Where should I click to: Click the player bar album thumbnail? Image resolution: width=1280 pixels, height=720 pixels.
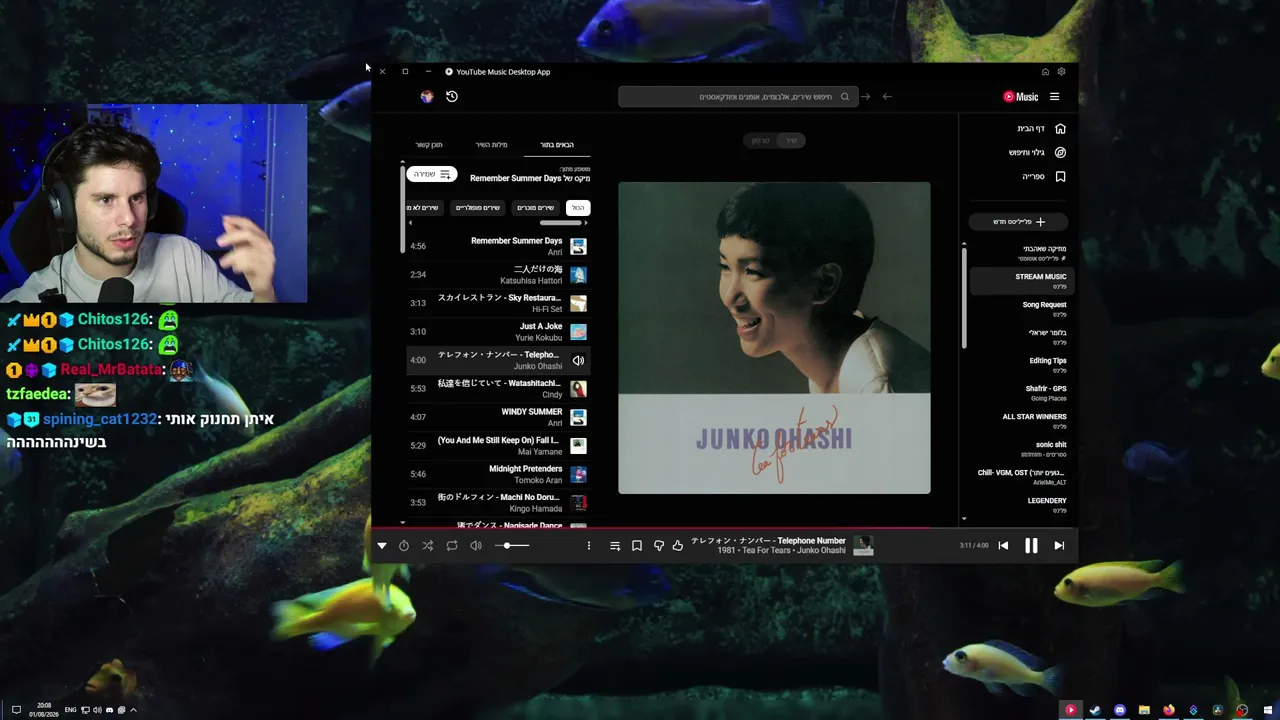point(863,546)
